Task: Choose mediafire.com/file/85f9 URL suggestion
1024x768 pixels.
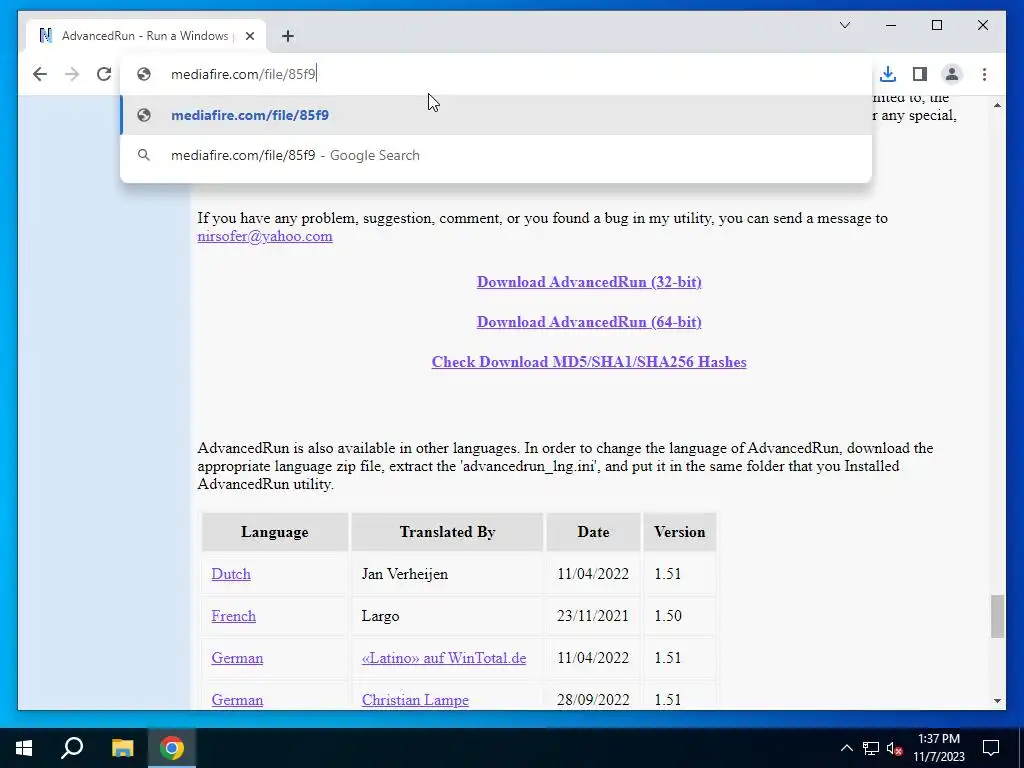Action: [496, 115]
